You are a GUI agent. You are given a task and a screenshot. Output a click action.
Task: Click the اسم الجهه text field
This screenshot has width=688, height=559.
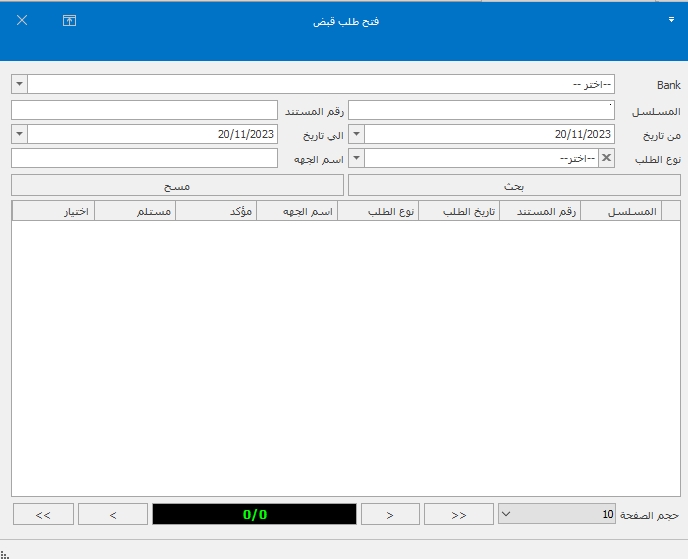pos(144,158)
